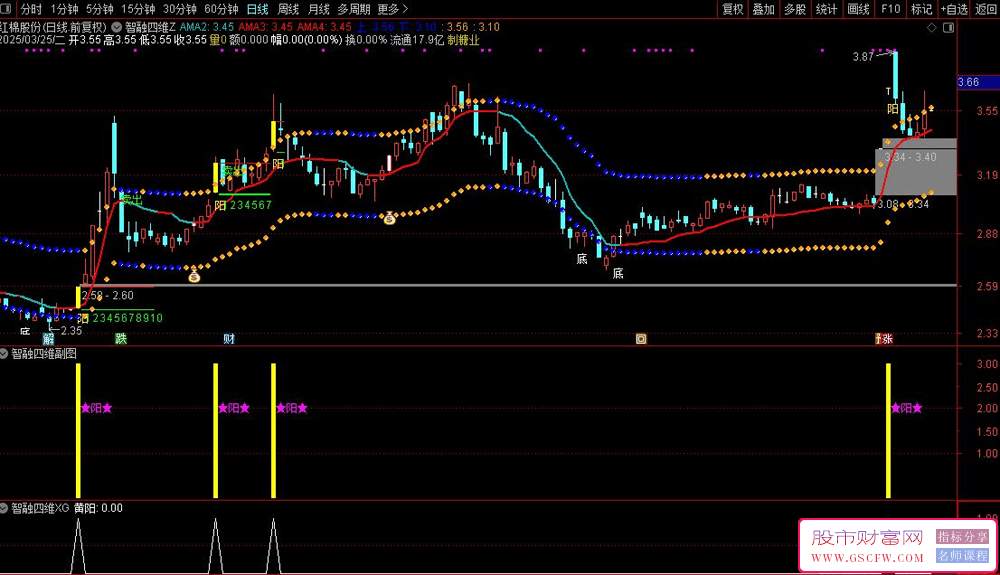
Task: Switch to the 周线 weekly chart
Action: 288,9
